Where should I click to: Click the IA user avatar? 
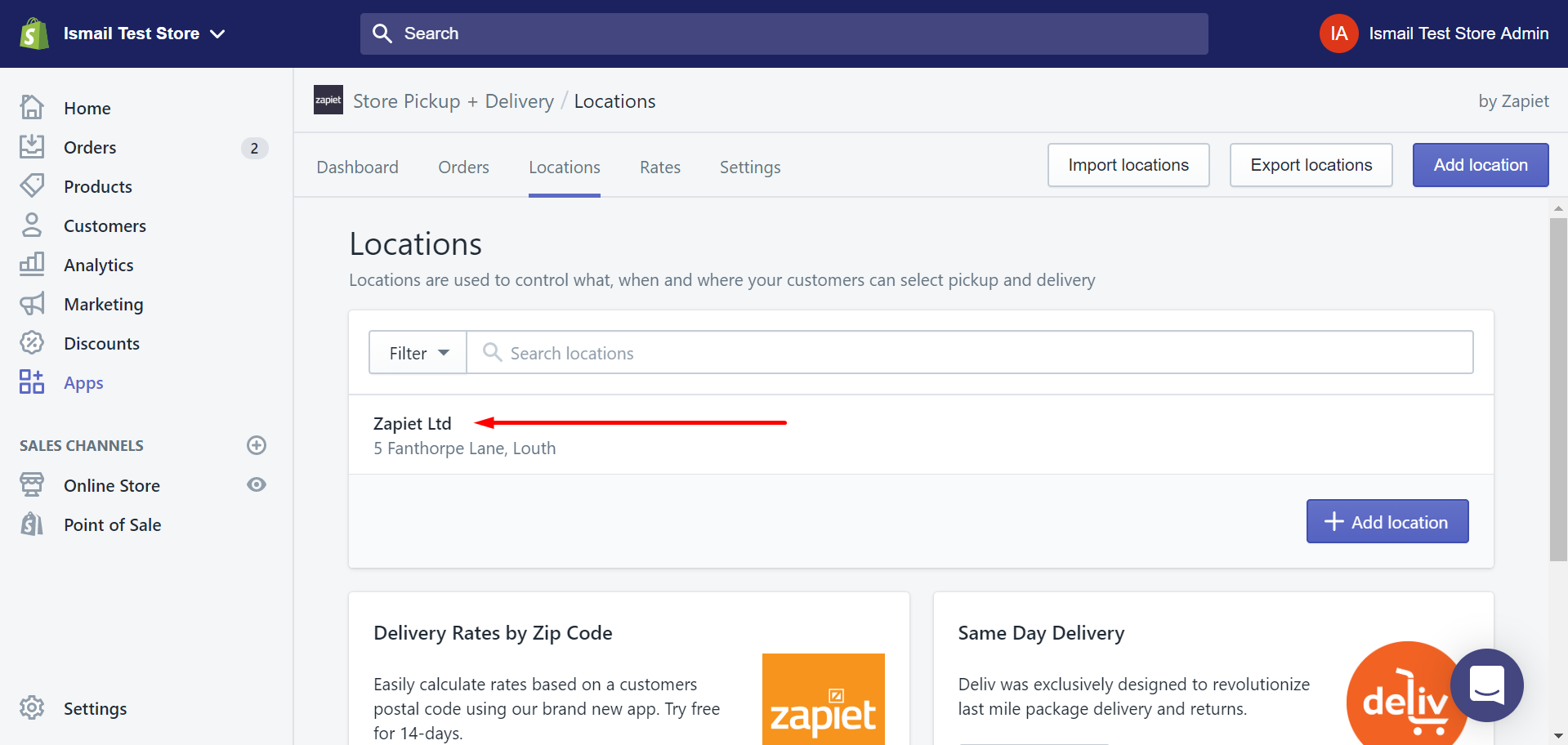[x=1338, y=33]
